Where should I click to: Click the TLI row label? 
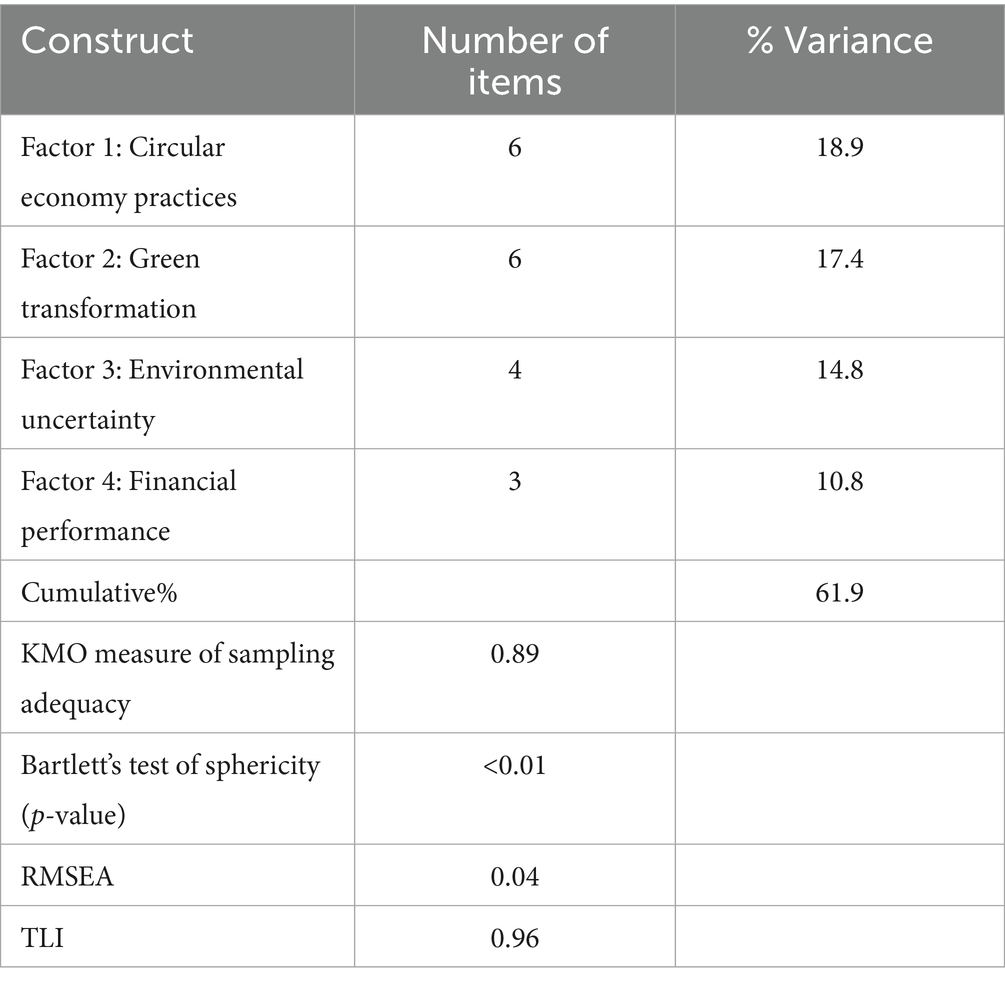tap(41, 937)
